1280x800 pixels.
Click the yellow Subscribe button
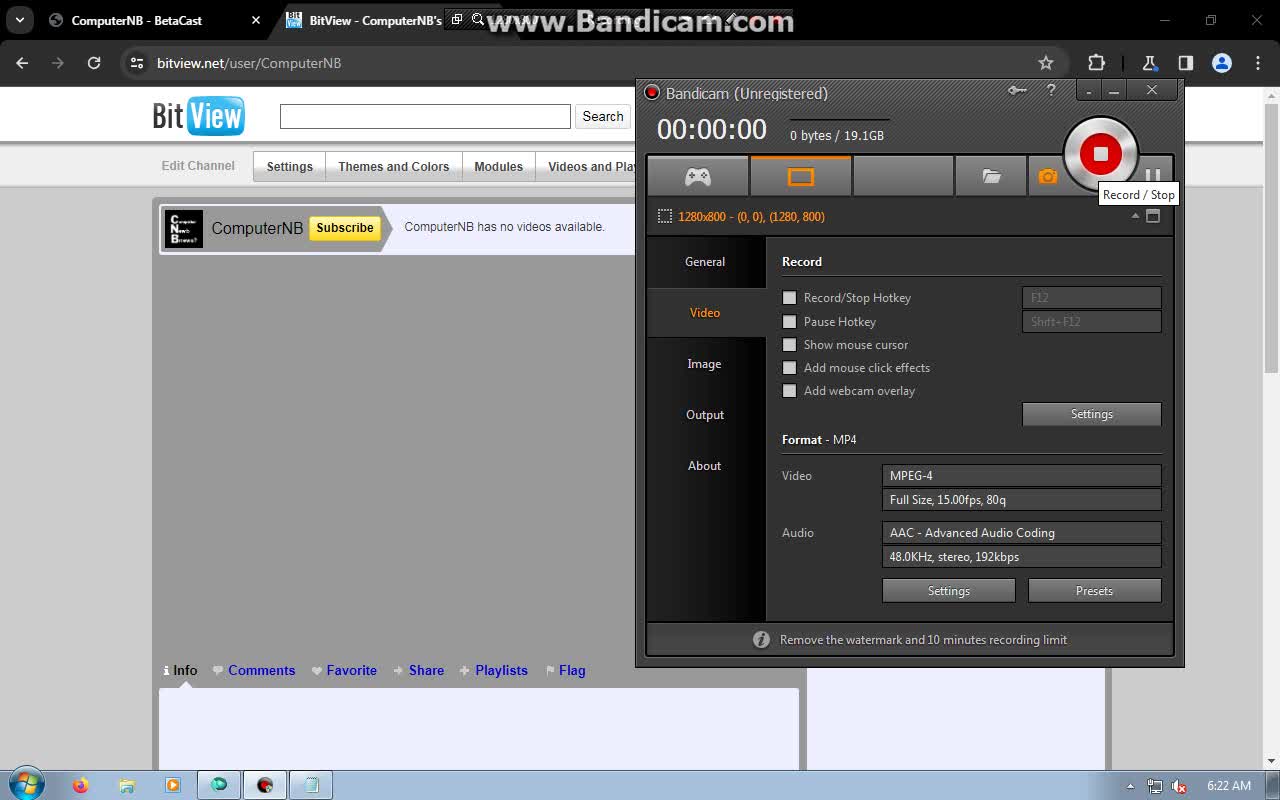point(345,228)
